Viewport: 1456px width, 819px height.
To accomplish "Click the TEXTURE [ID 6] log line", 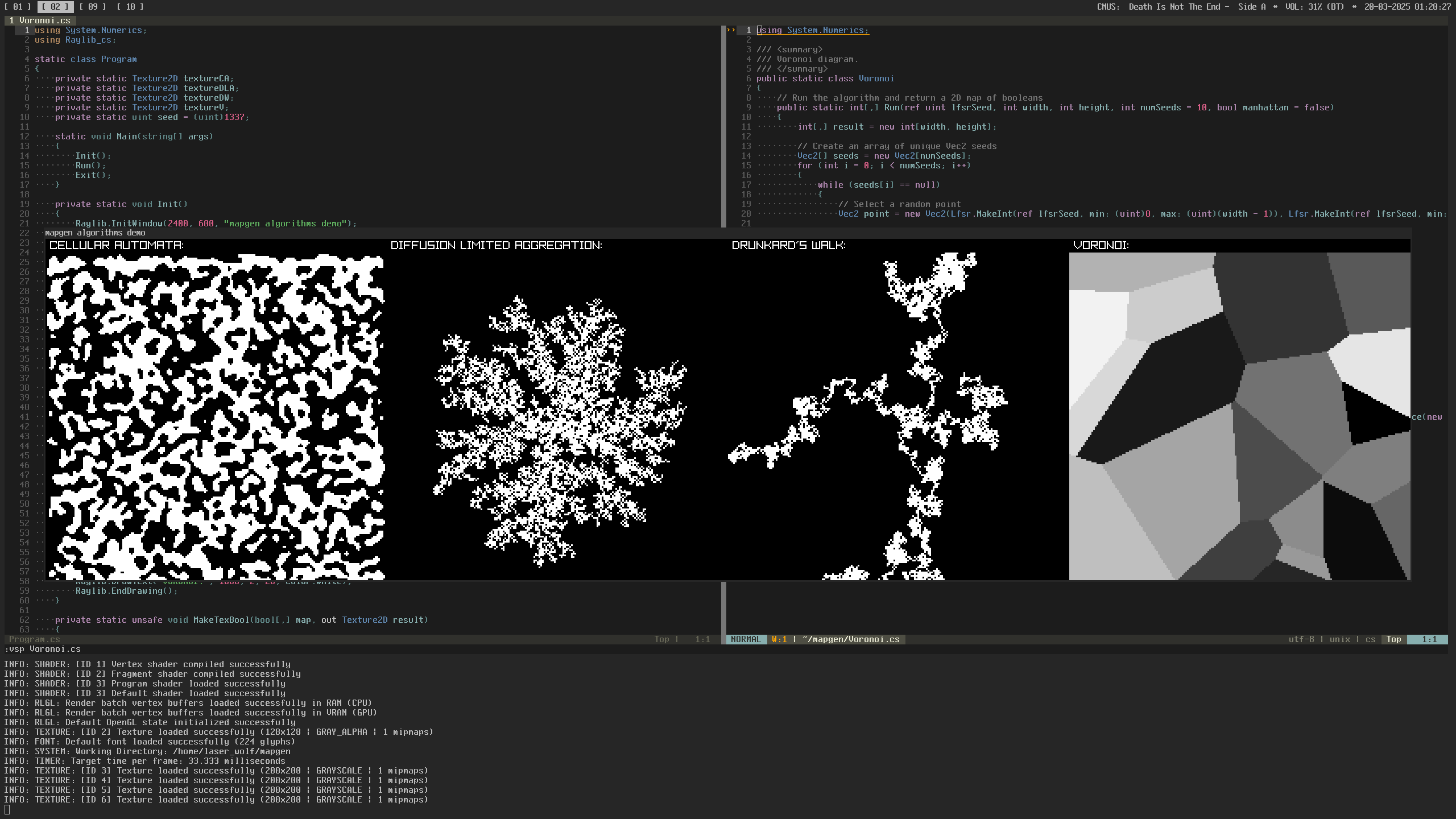I will (216, 800).
